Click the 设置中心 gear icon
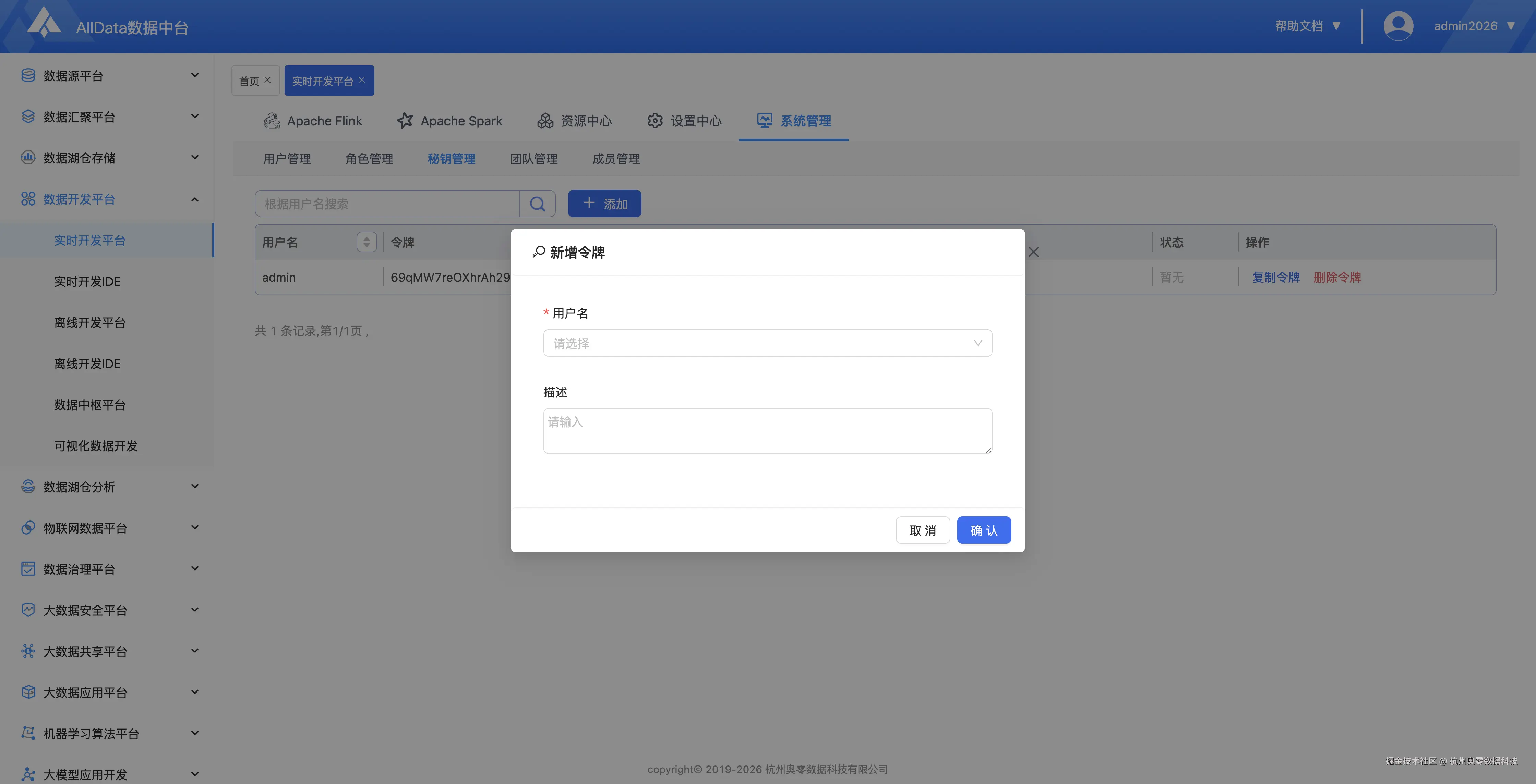 (x=655, y=120)
